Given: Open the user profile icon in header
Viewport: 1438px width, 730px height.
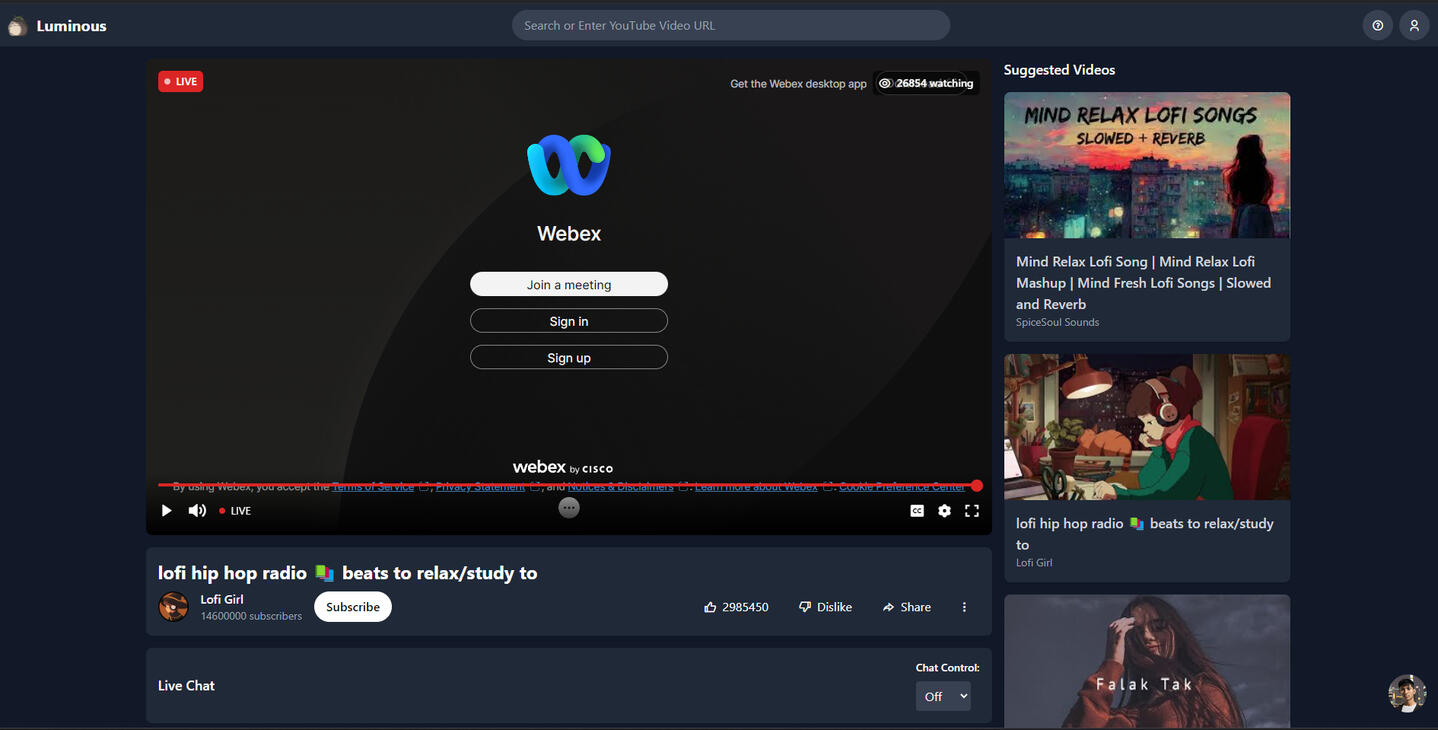Looking at the screenshot, I should [1413, 26].
